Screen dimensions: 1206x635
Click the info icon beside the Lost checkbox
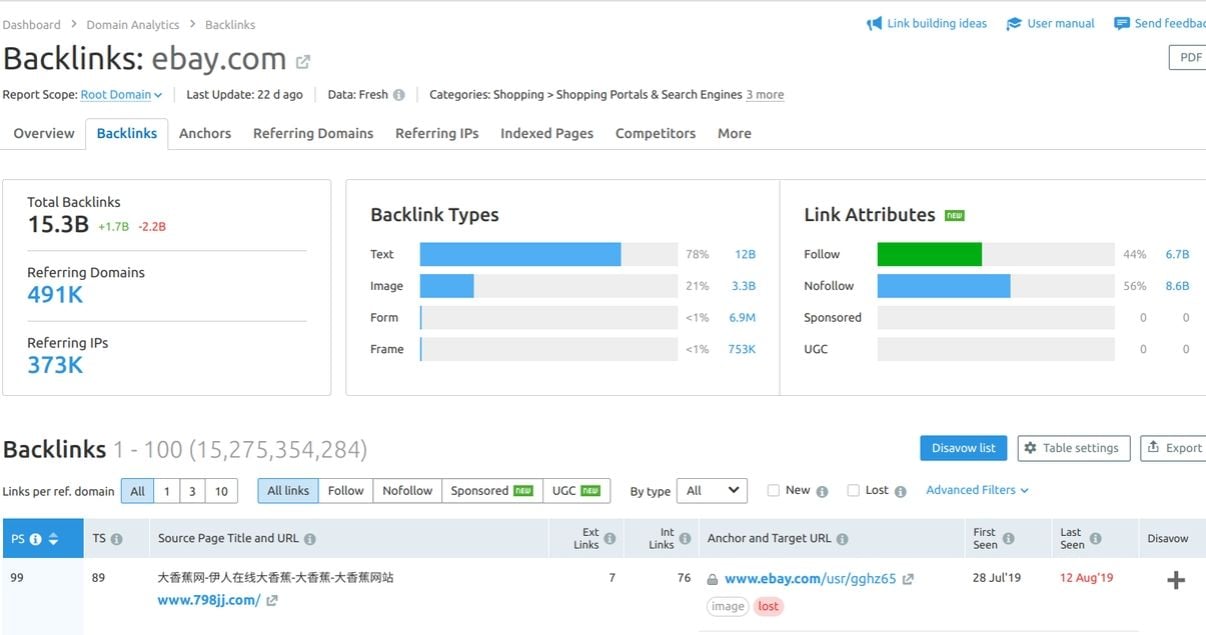[900, 491]
